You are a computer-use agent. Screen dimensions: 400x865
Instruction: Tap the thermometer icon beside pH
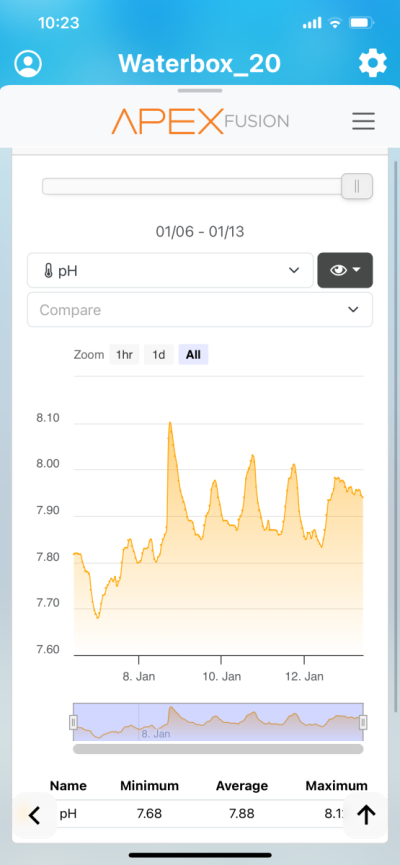tap(48, 271)
